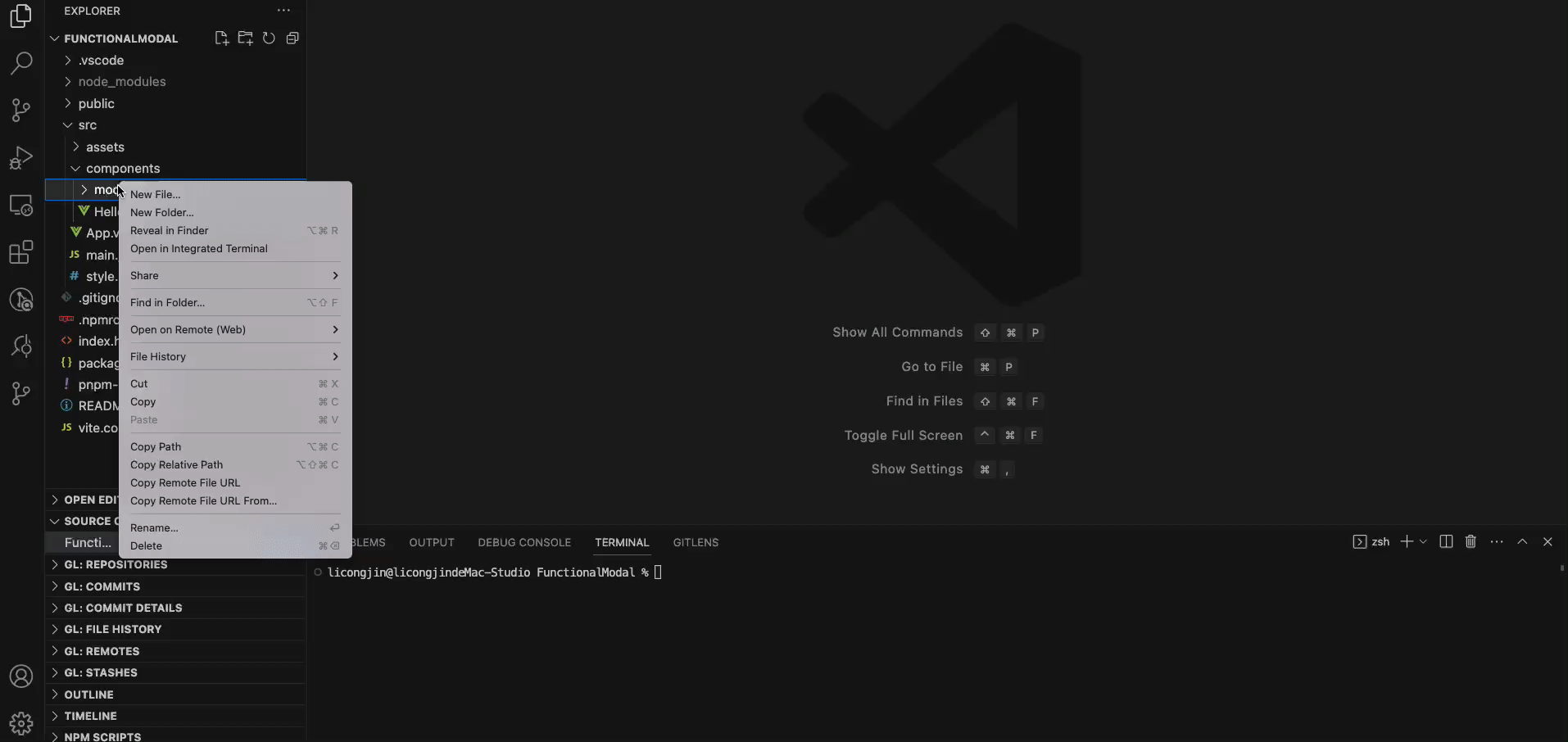Screen dimensions: 1568x742
Task: Open the Remote Explorer view icon
Action: [21, 205]
